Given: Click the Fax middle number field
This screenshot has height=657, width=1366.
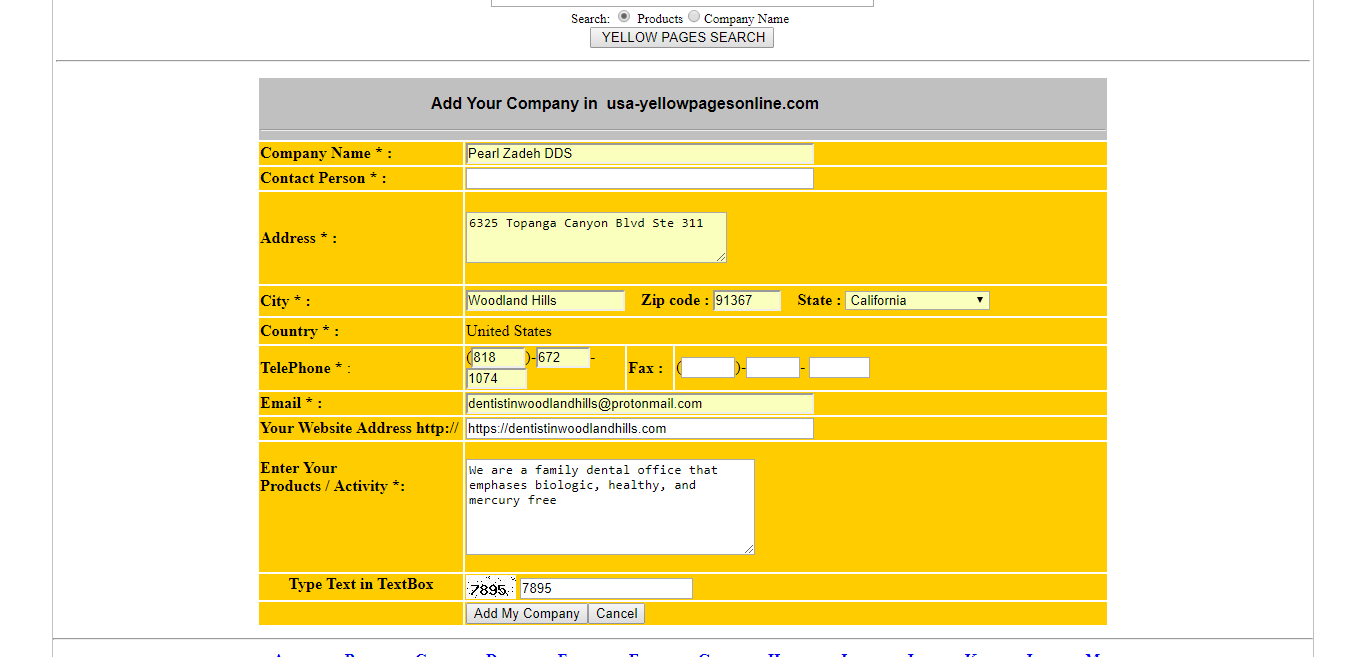Looking at the screenshot, I should [773, 368].
